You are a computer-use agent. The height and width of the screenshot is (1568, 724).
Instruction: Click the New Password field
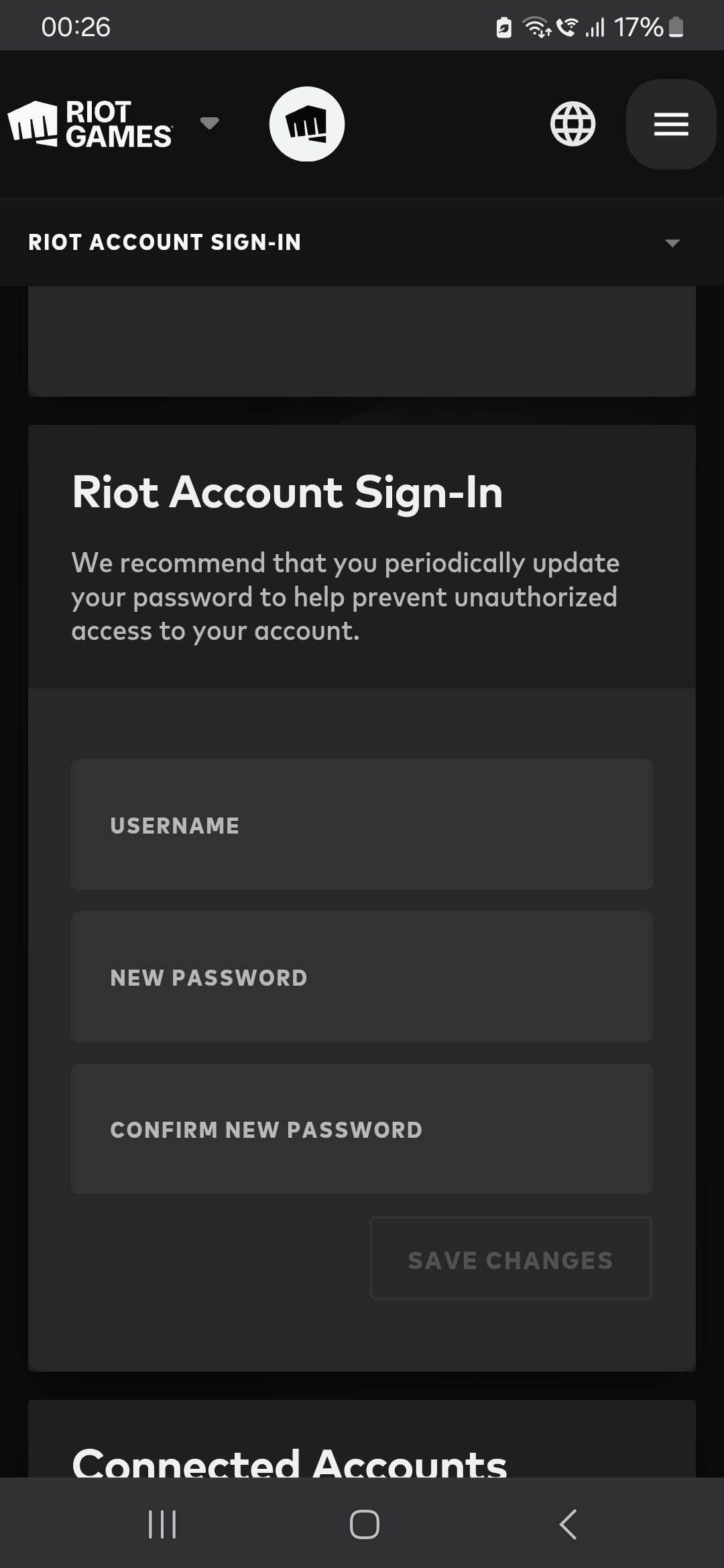coord(362,976)
